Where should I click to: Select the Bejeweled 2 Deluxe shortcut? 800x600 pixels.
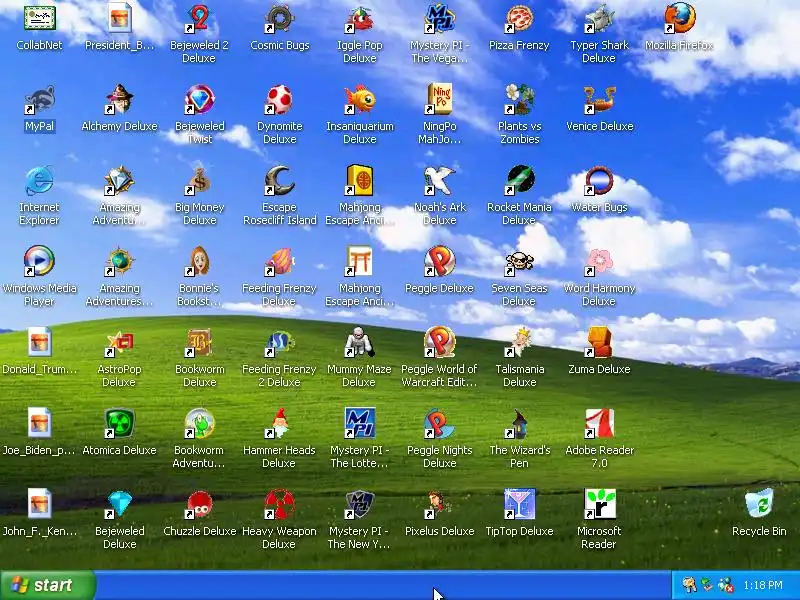(x=199, y=19)
